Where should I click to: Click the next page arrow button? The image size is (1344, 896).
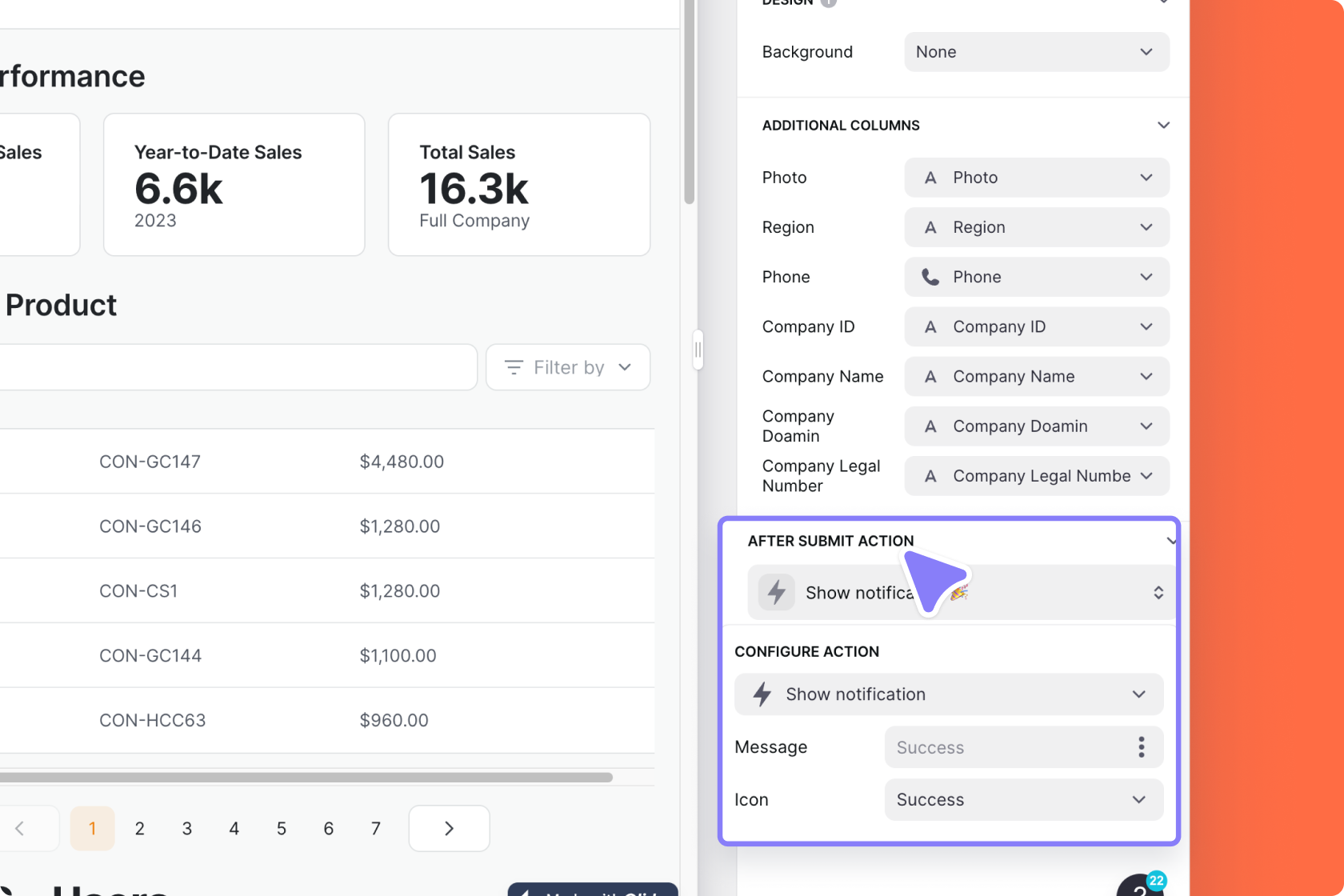coord(449,829)
